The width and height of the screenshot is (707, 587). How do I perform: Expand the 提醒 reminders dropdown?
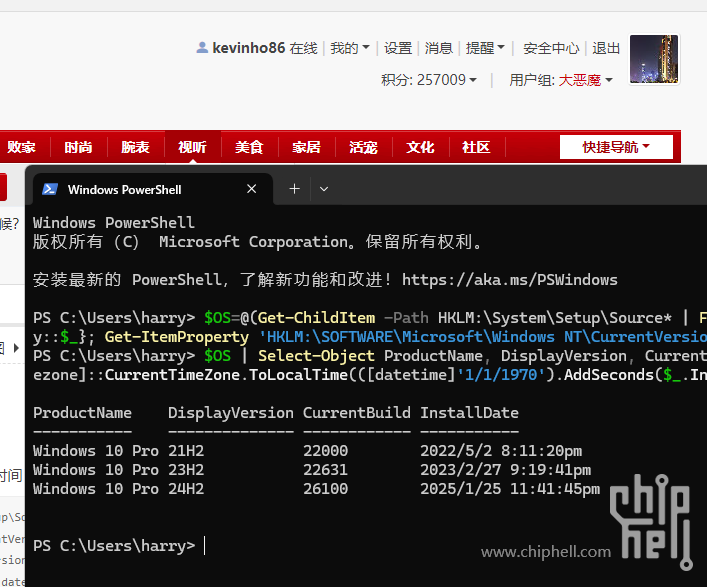[x=485, y=48]
